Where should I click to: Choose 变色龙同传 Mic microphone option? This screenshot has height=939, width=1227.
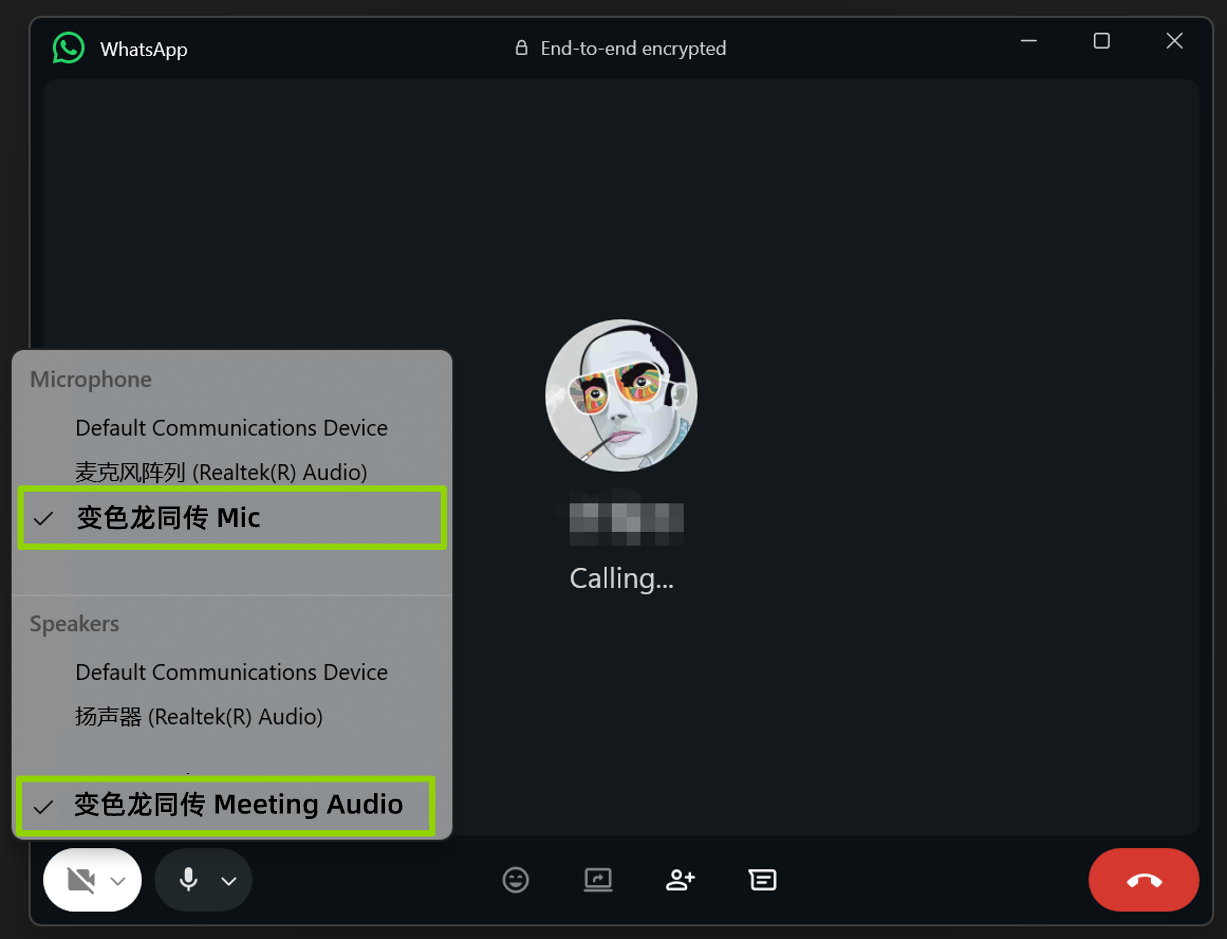[231, 518]
